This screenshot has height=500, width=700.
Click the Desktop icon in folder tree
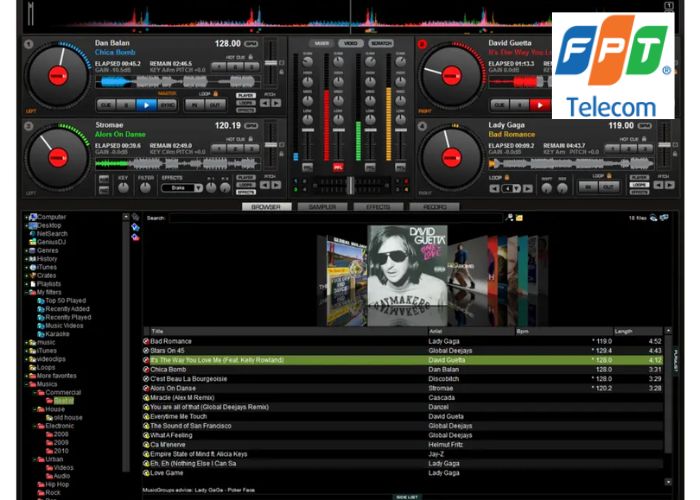pyautogui.click(x=32, y=225)
